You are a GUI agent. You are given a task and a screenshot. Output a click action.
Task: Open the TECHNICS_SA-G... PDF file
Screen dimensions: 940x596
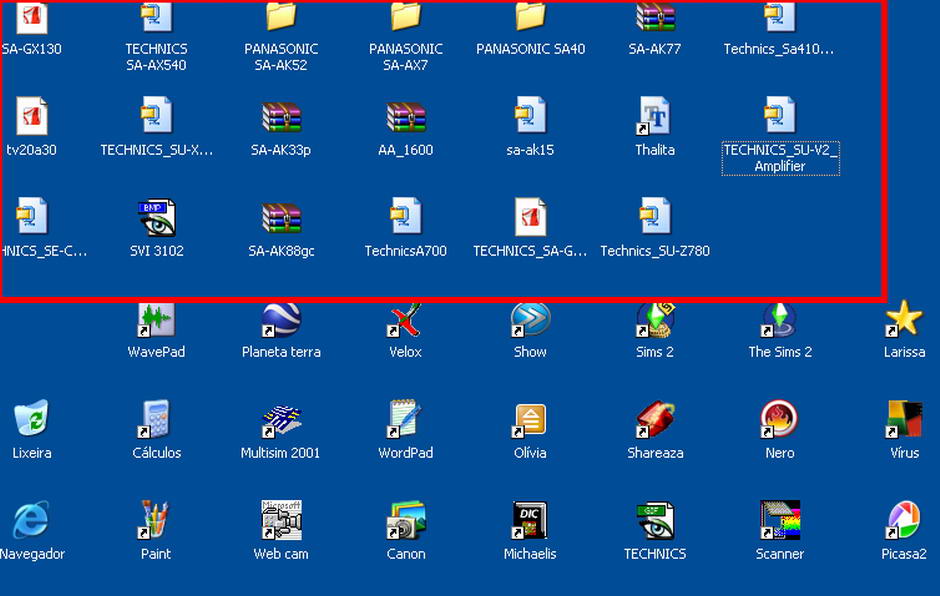click(531, 216)
